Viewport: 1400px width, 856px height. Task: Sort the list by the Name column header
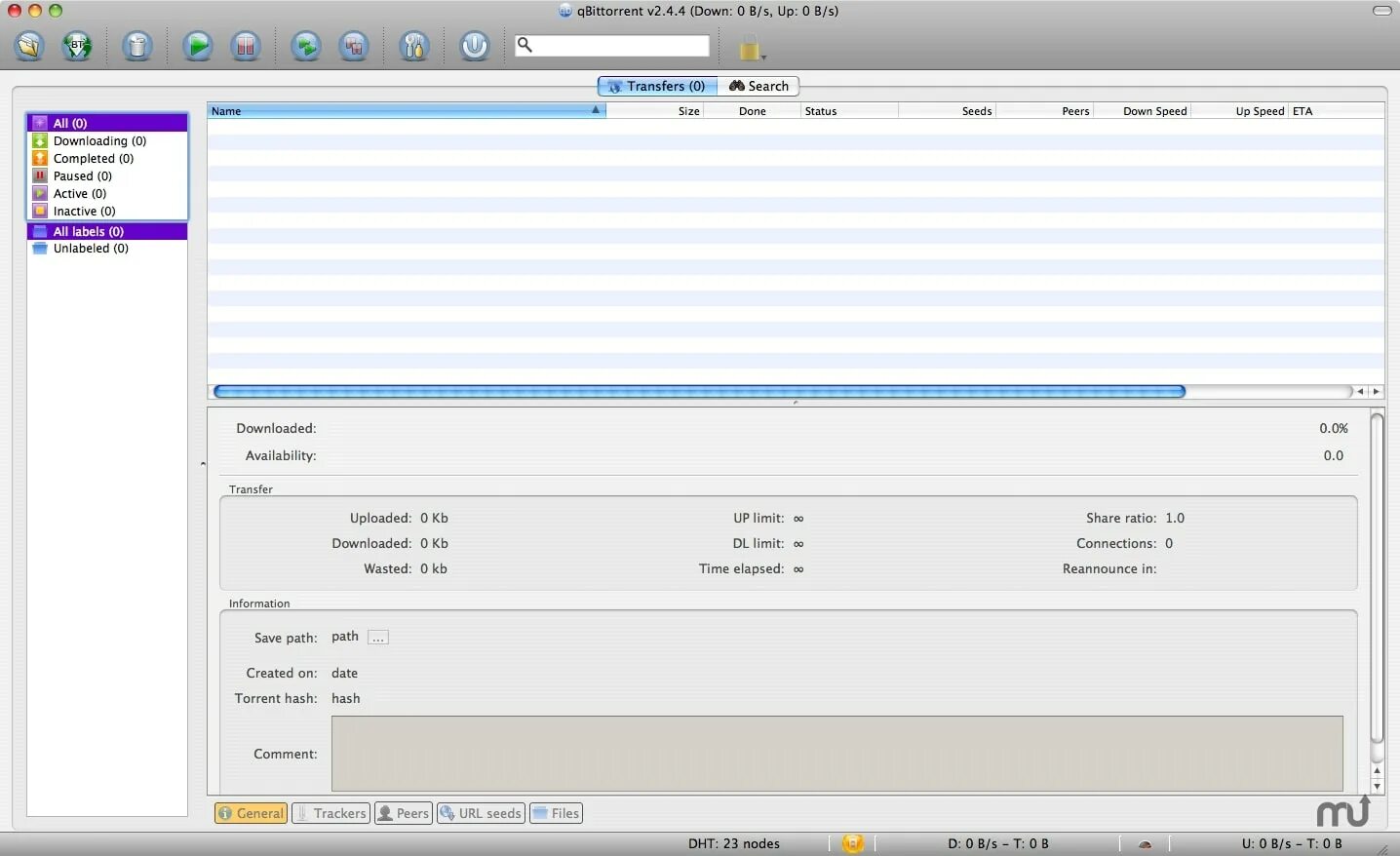click(x=407, y=111)
